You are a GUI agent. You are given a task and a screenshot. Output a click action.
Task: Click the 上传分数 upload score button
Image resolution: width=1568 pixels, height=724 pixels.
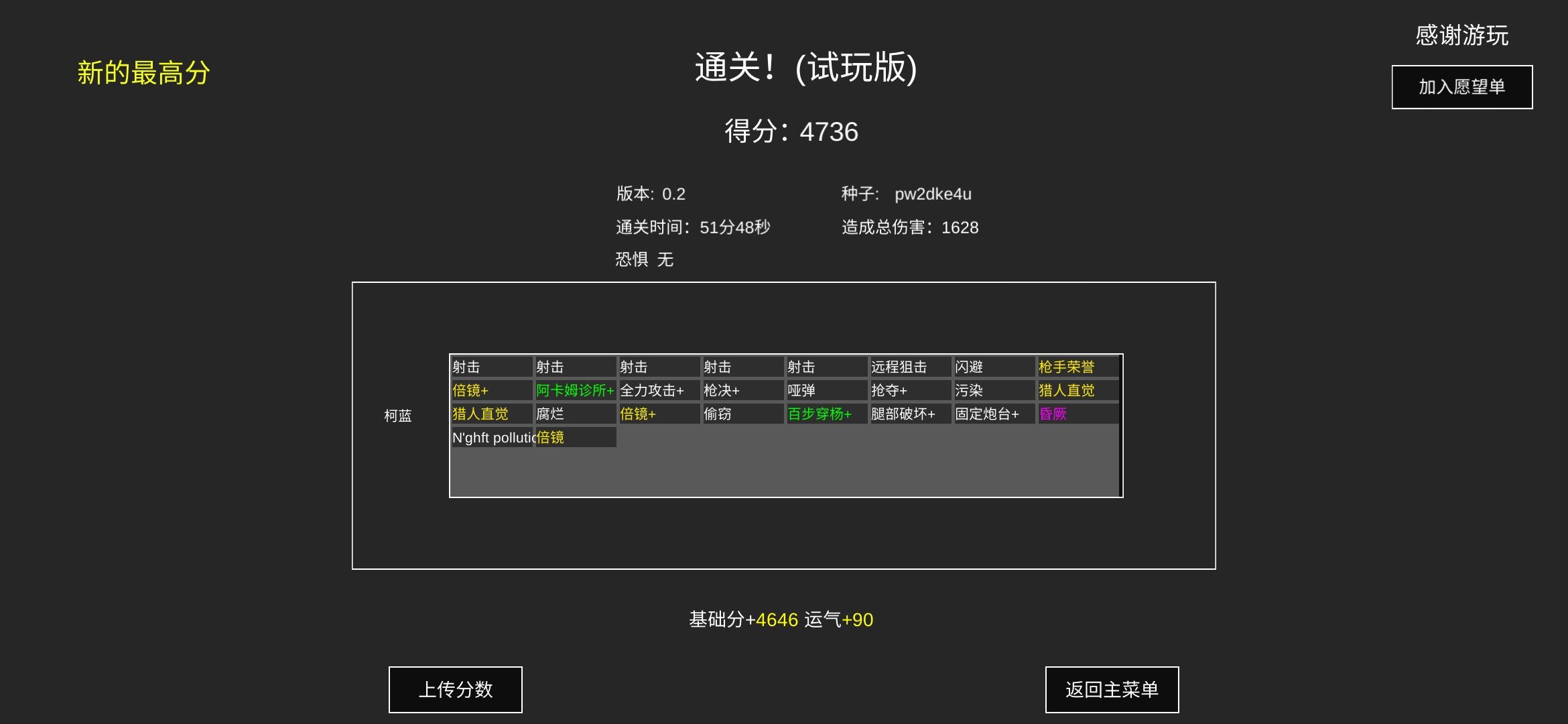[456, 689]
